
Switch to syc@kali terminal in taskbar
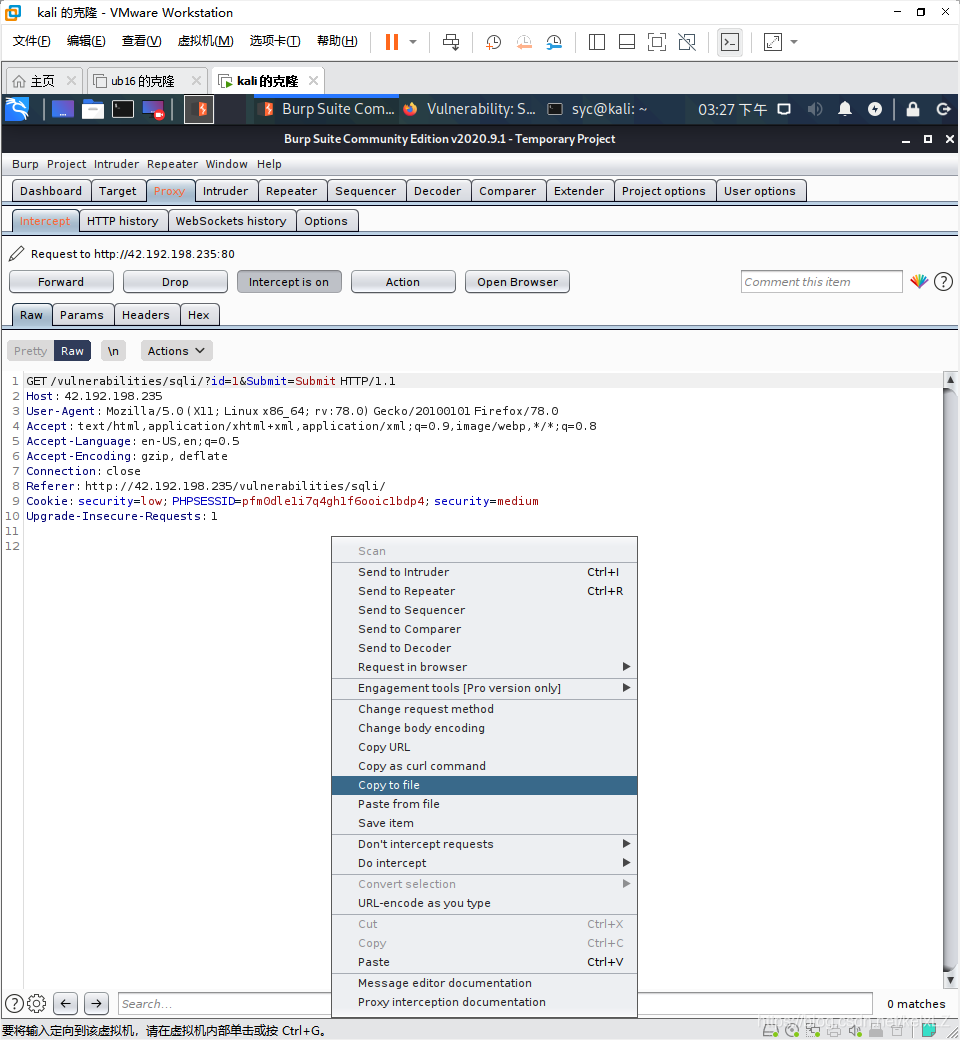[x=598, y=109]
